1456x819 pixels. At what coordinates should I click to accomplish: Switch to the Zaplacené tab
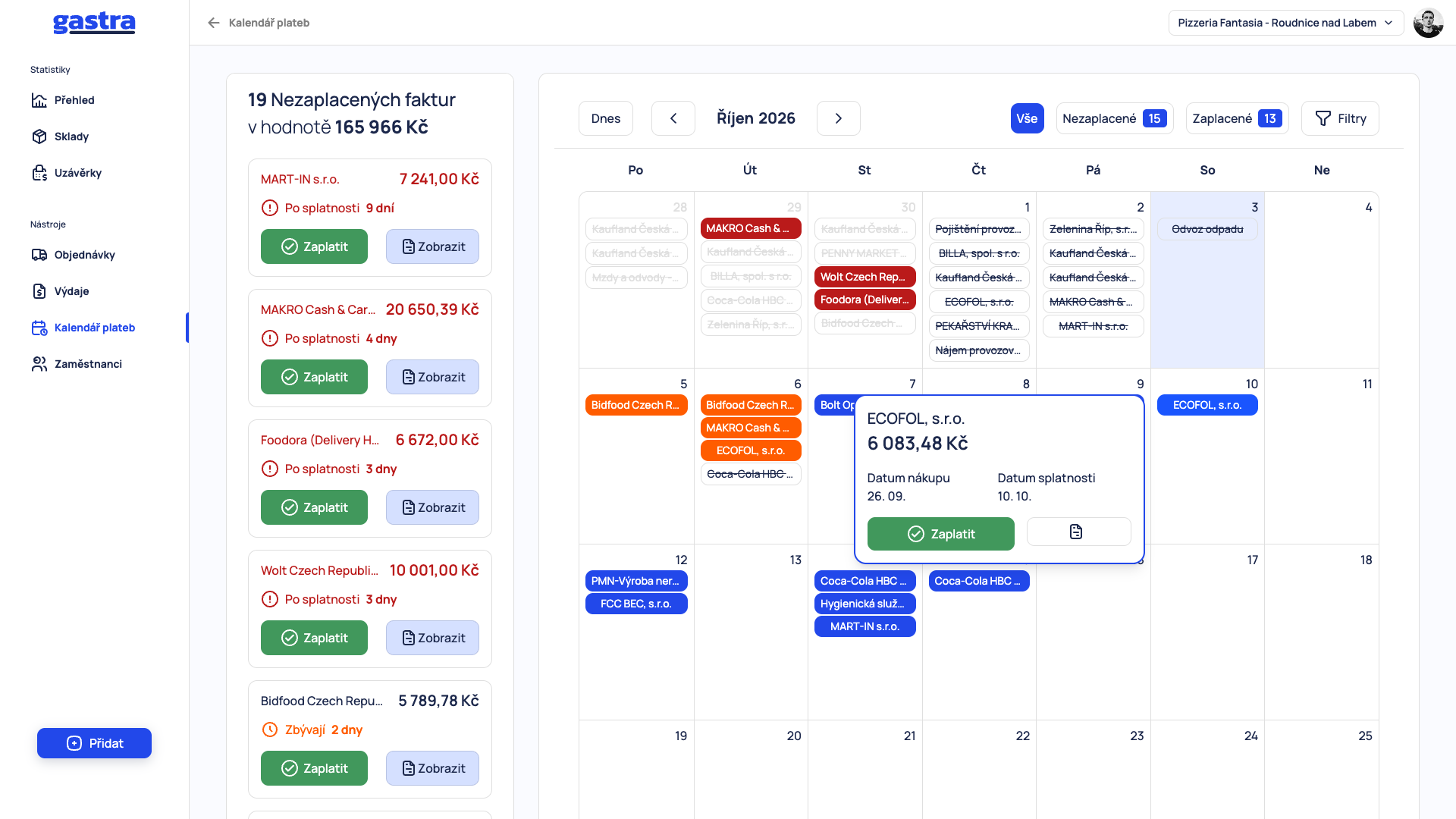click(x=1237, y=118)
